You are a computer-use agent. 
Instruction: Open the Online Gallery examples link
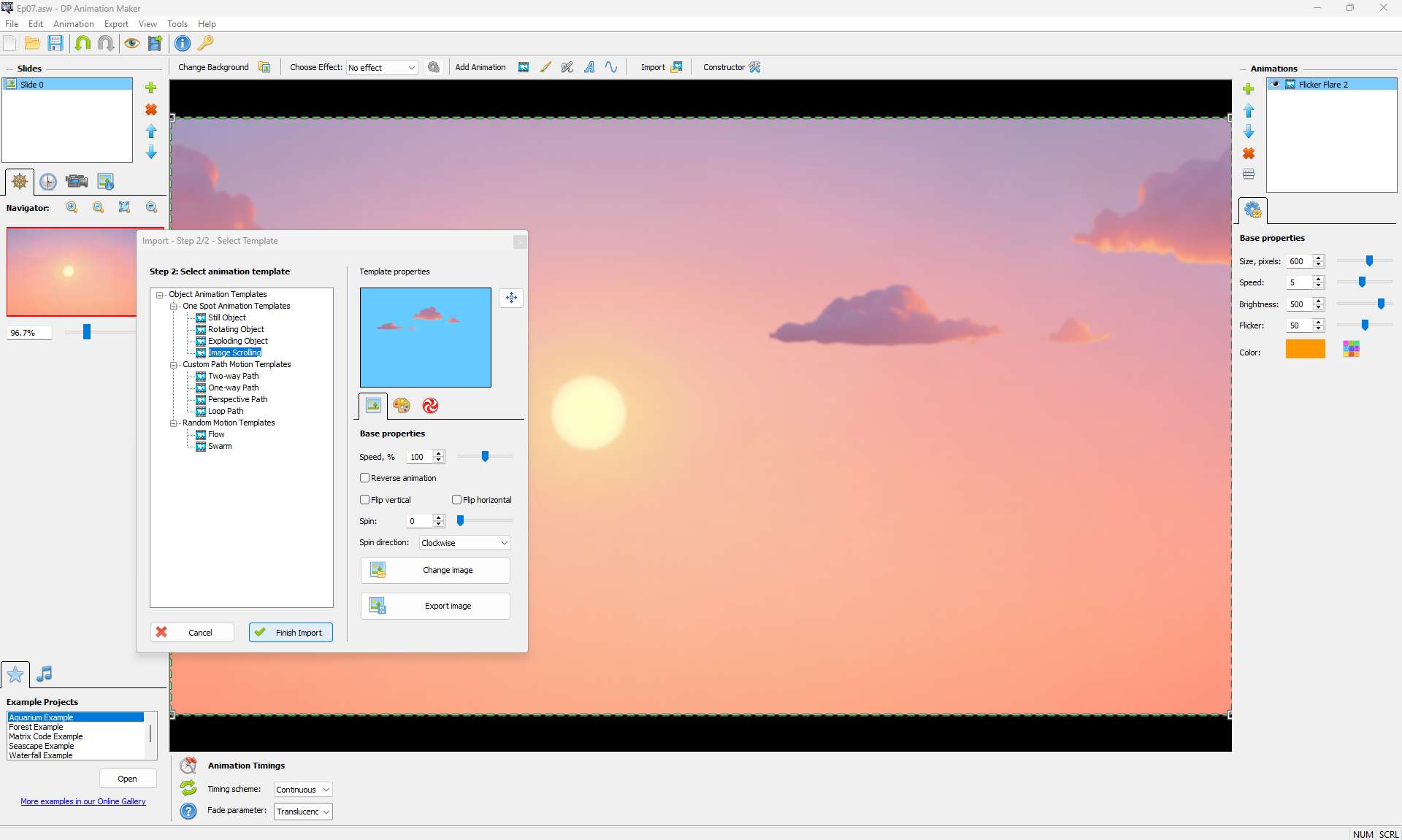(x=83, y=801)
